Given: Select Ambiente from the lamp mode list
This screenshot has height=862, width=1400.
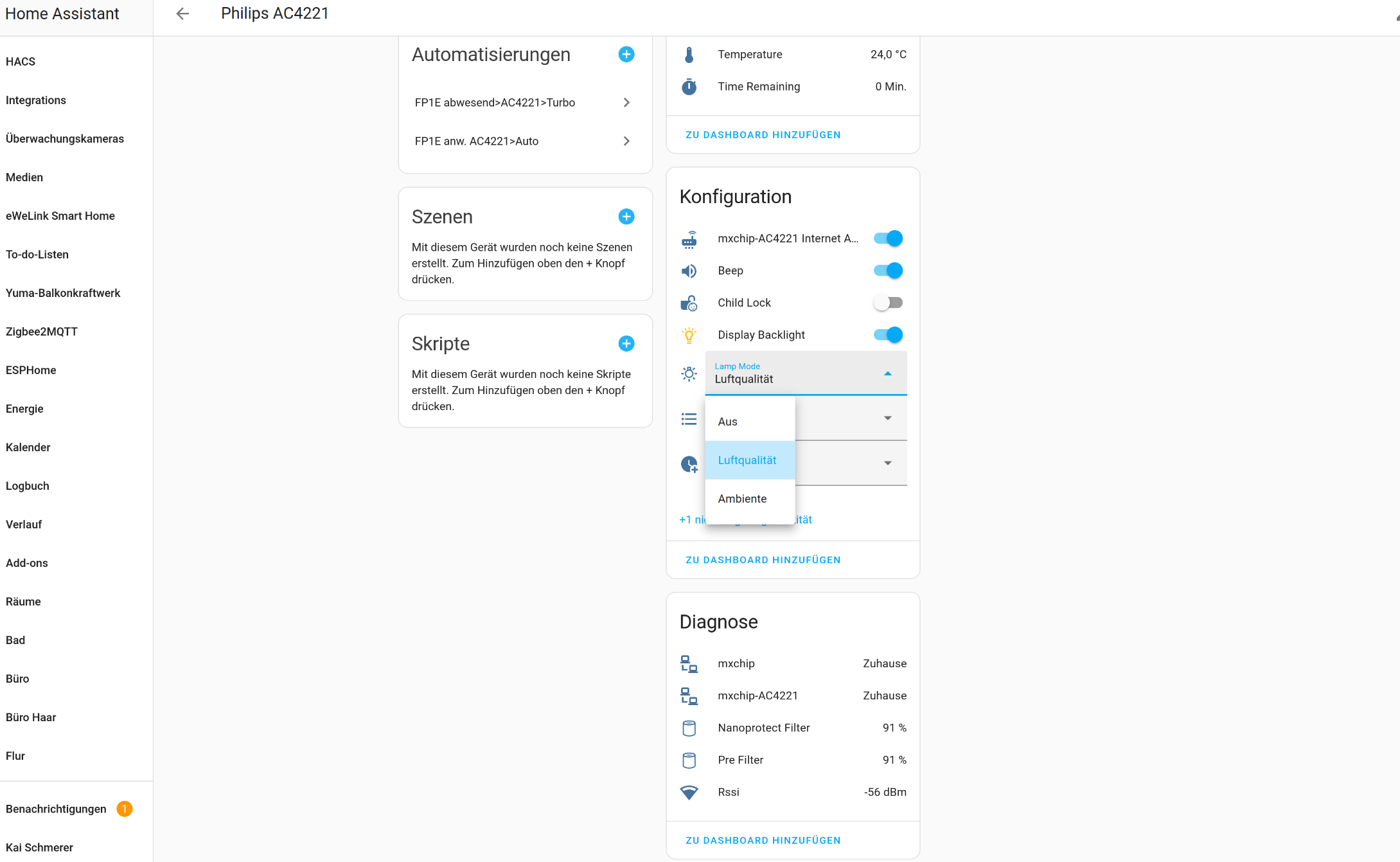Looking at the screenshot, I should [x=743, y=499].
